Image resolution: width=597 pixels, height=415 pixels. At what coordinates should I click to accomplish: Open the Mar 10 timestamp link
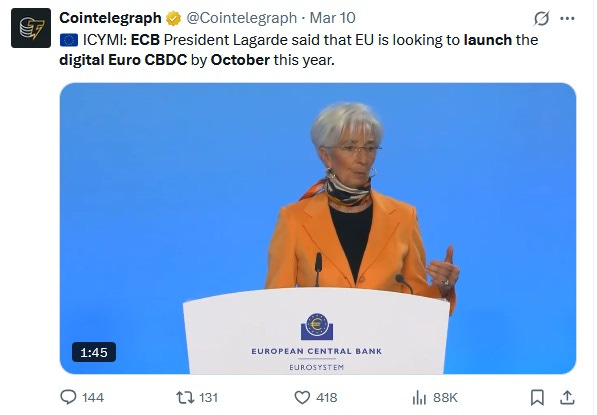[x=332, y=18]
